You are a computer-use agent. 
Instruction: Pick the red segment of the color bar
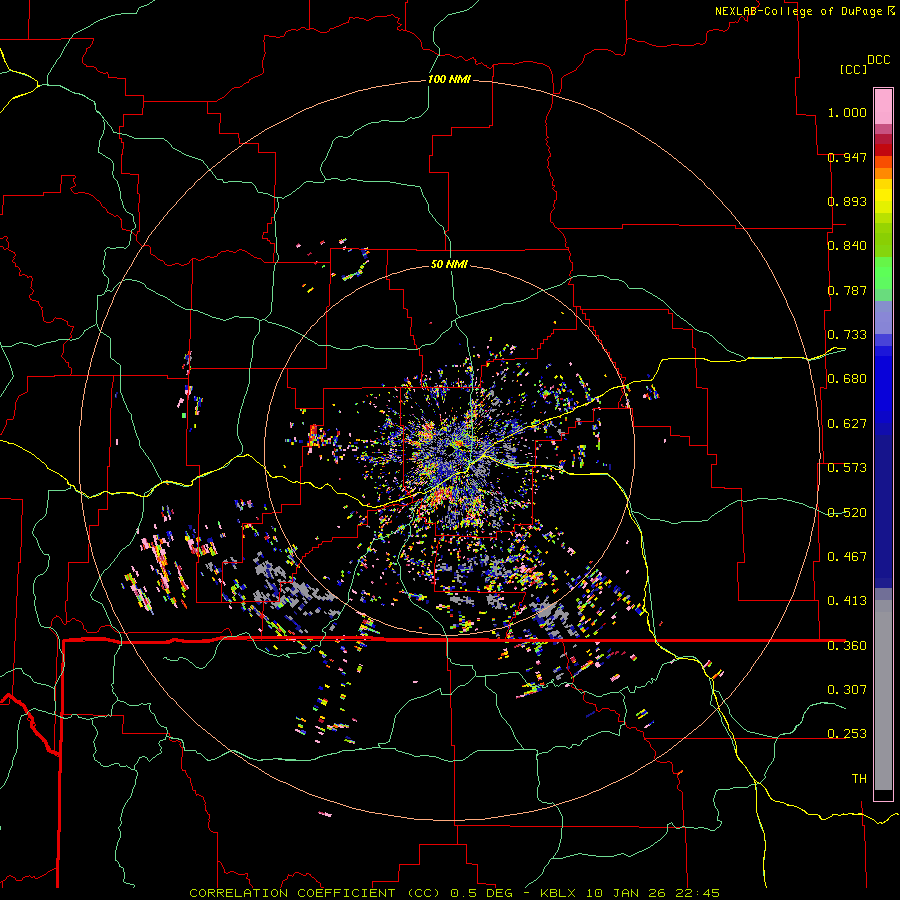(x=883, y=150)
